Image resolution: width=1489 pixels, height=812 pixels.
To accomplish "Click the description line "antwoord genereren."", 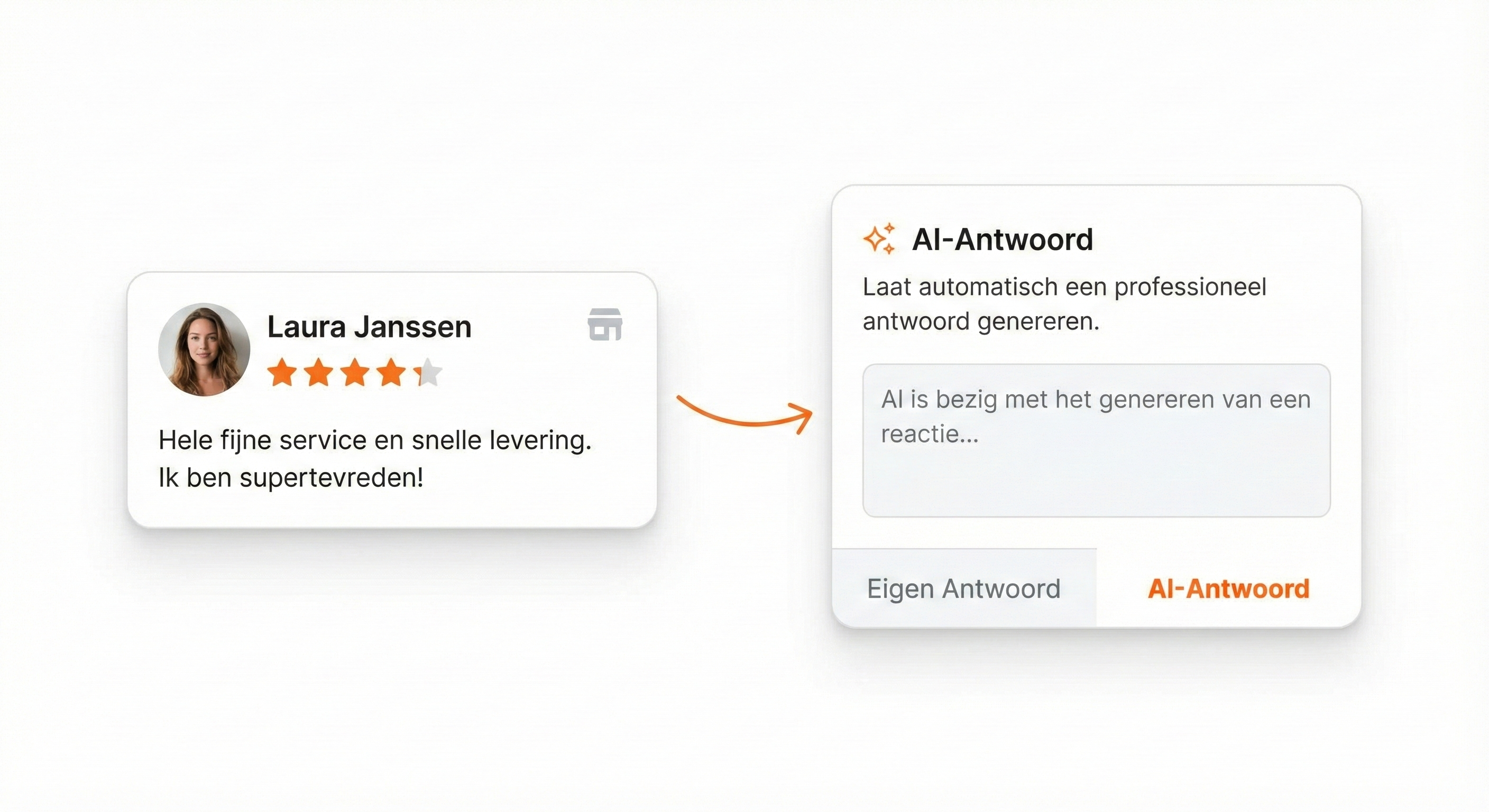I will (x=980, y=321).
